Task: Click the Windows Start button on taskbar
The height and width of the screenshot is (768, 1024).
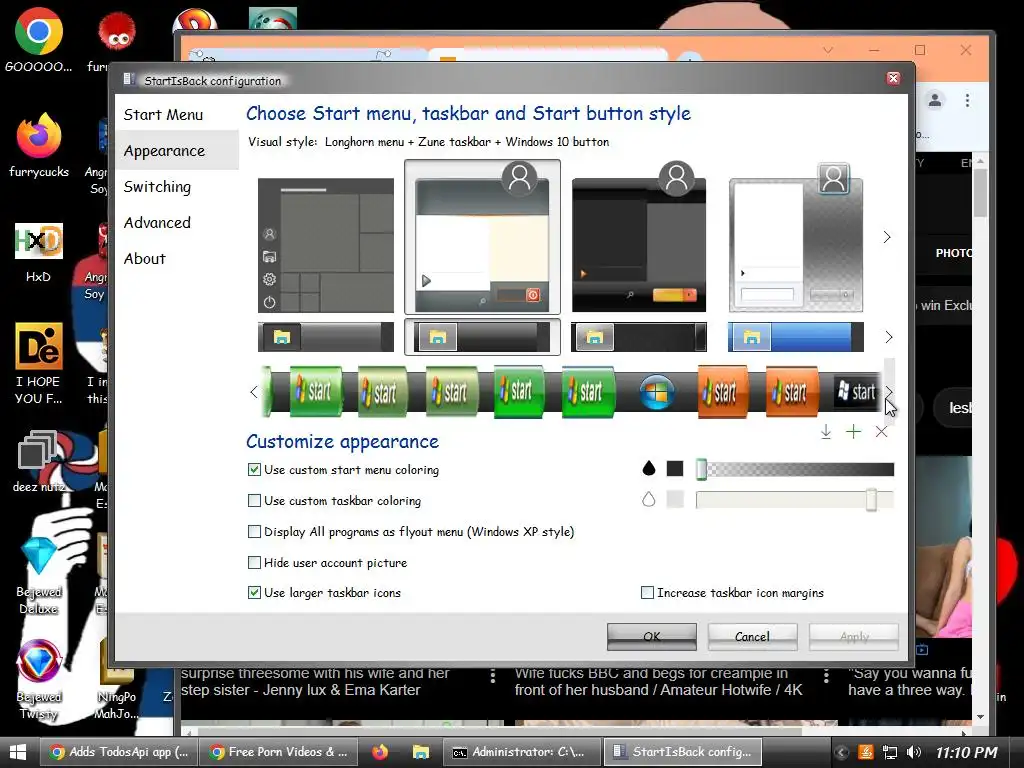Action: point(18,752)
